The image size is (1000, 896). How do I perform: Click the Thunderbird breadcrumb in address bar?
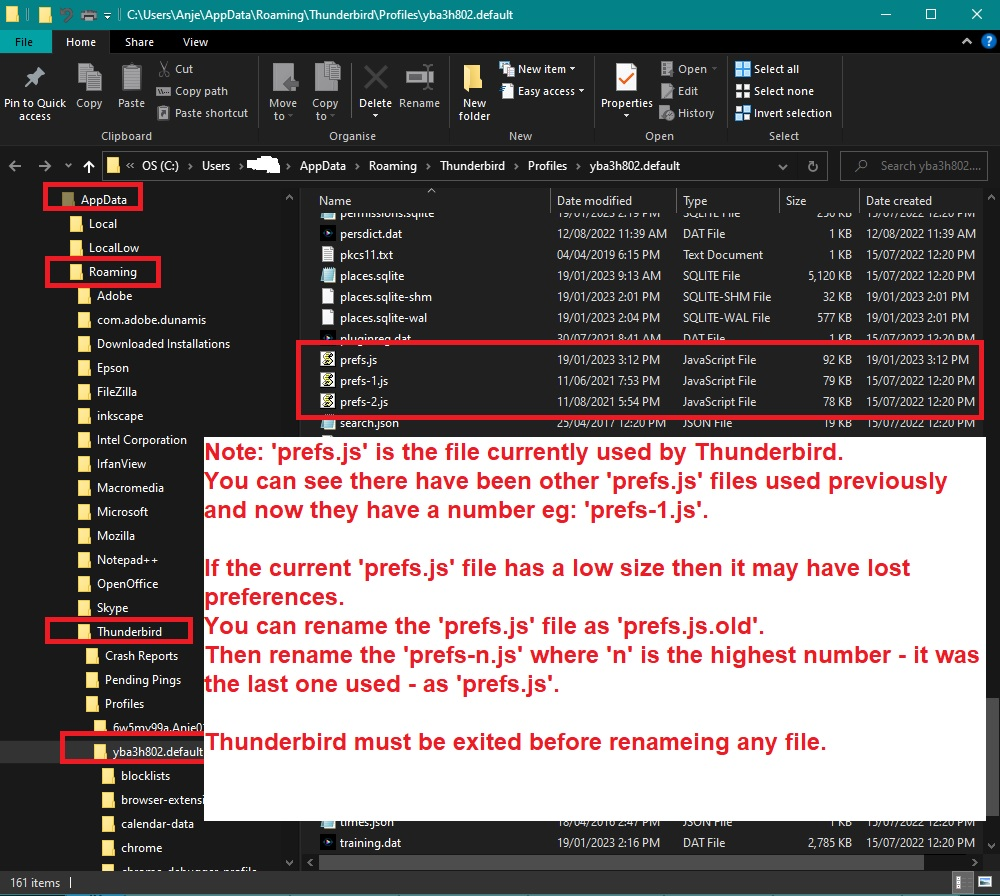click(x=472, y=166)
